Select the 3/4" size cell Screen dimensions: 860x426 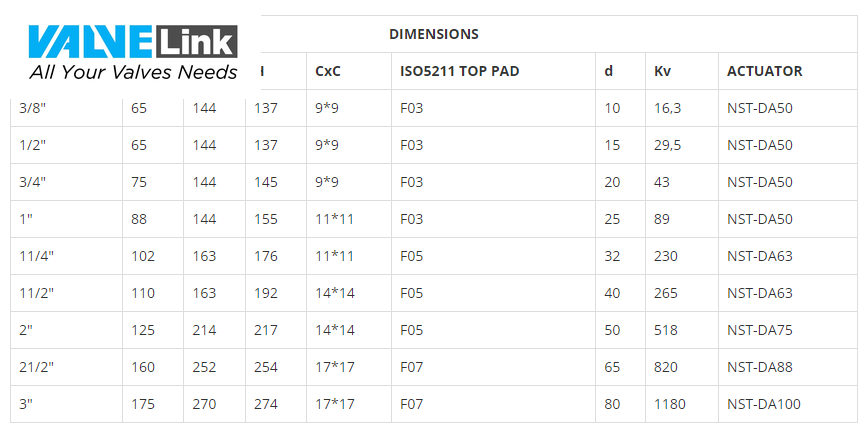(33, 182)
